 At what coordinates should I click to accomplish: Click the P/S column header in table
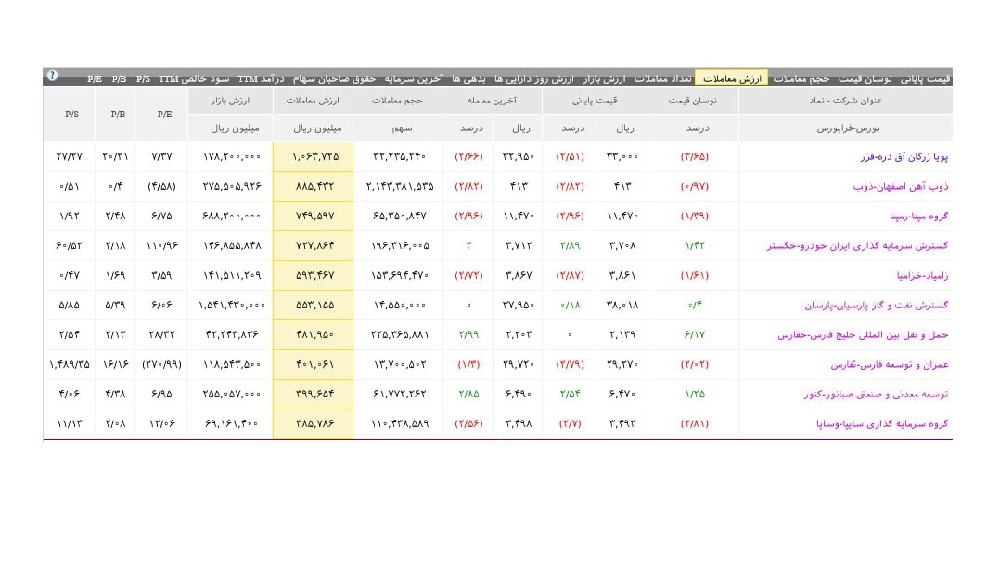pos(71,114)
